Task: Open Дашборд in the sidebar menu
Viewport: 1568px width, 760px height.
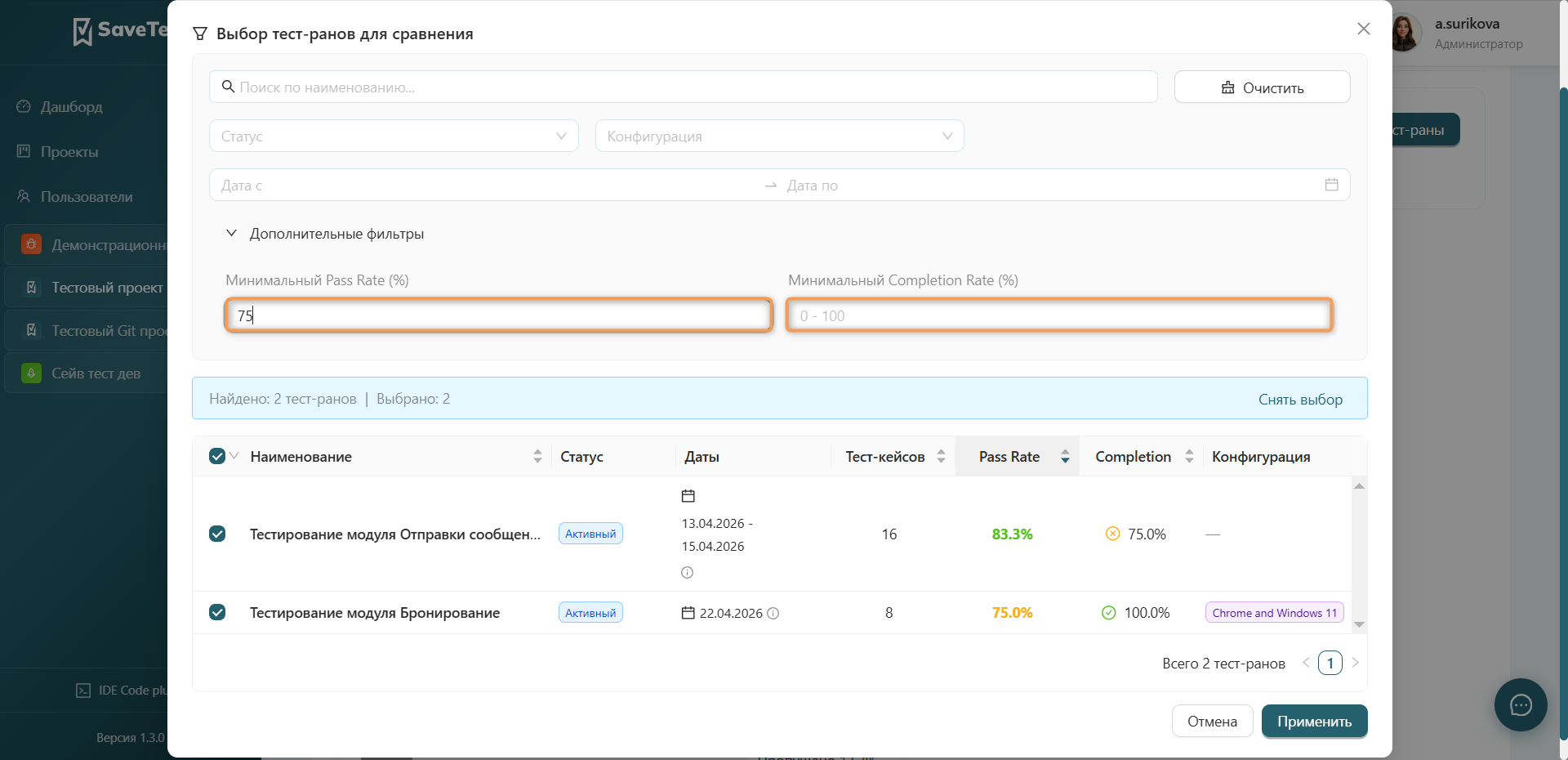Action: click(72, 107)
